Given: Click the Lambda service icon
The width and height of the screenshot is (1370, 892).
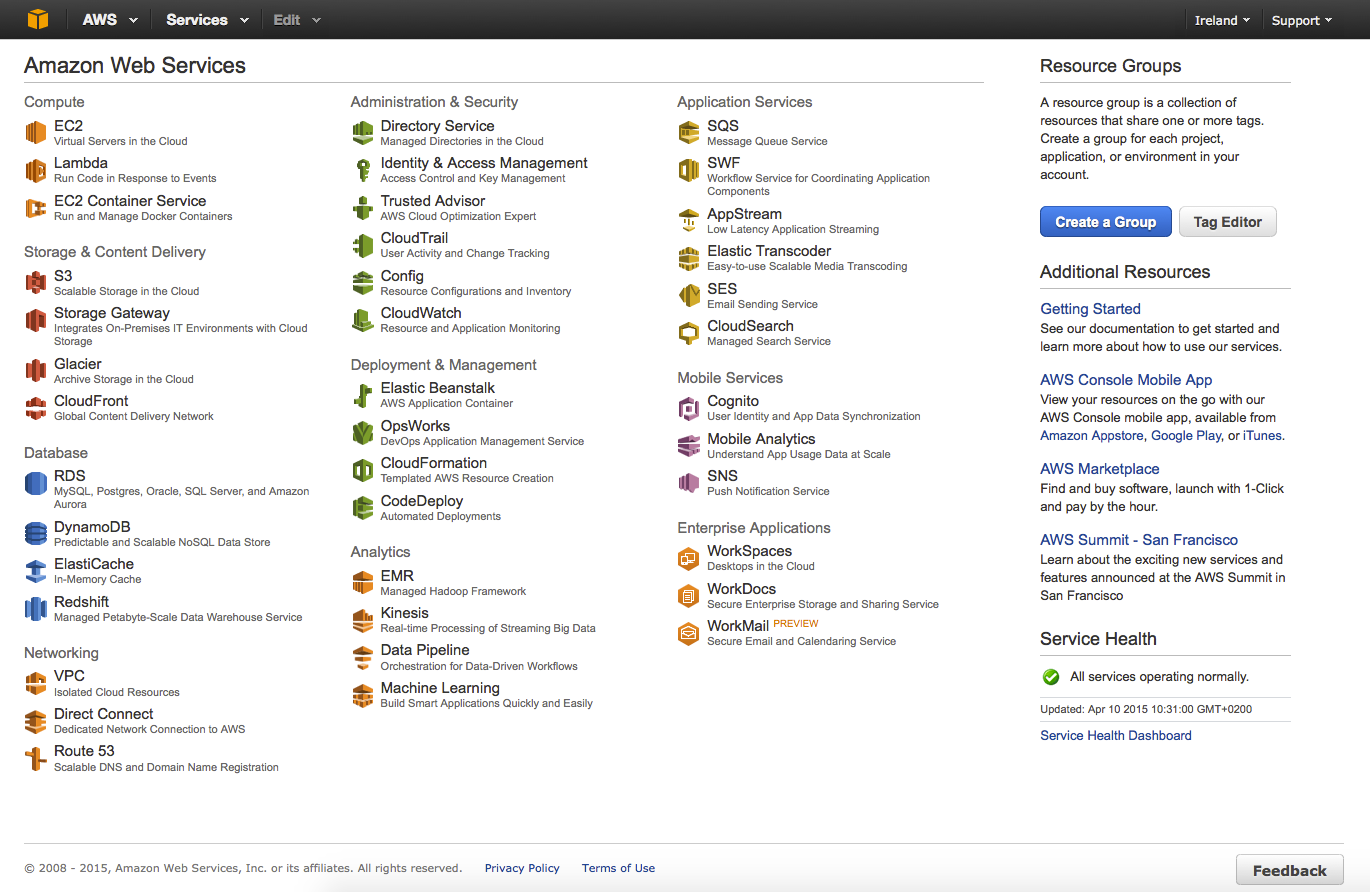Looking at the screenshot, I should pyautogui.click(x=36, y=170).
